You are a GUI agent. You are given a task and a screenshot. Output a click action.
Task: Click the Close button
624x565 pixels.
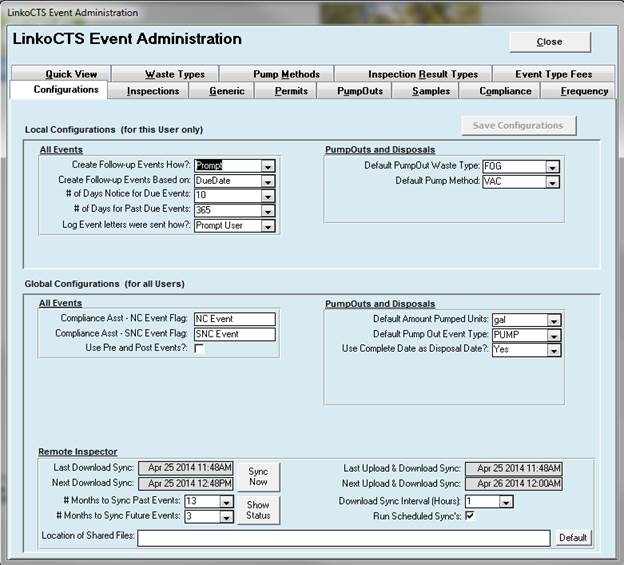point(549,42)
